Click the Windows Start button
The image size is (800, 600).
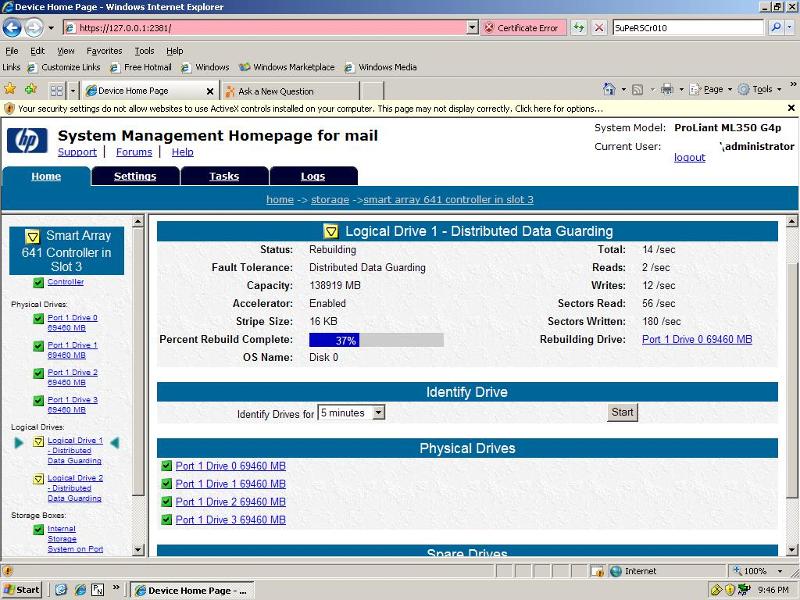coord(21,590)
